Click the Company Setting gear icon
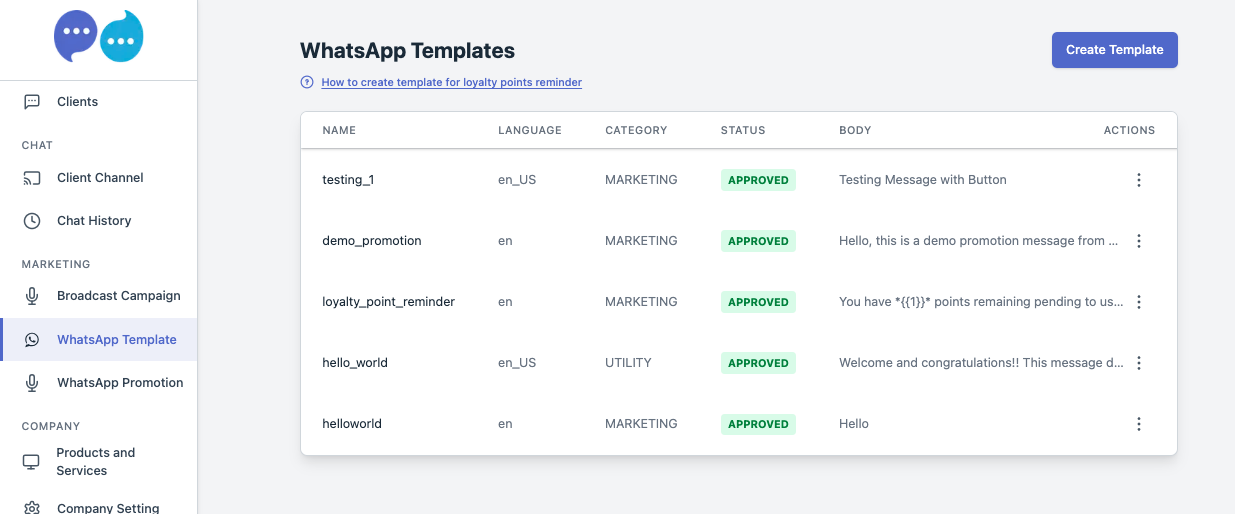Image resolution: width=1235 pixels, height=514 pixels. (x=32, y=508)
